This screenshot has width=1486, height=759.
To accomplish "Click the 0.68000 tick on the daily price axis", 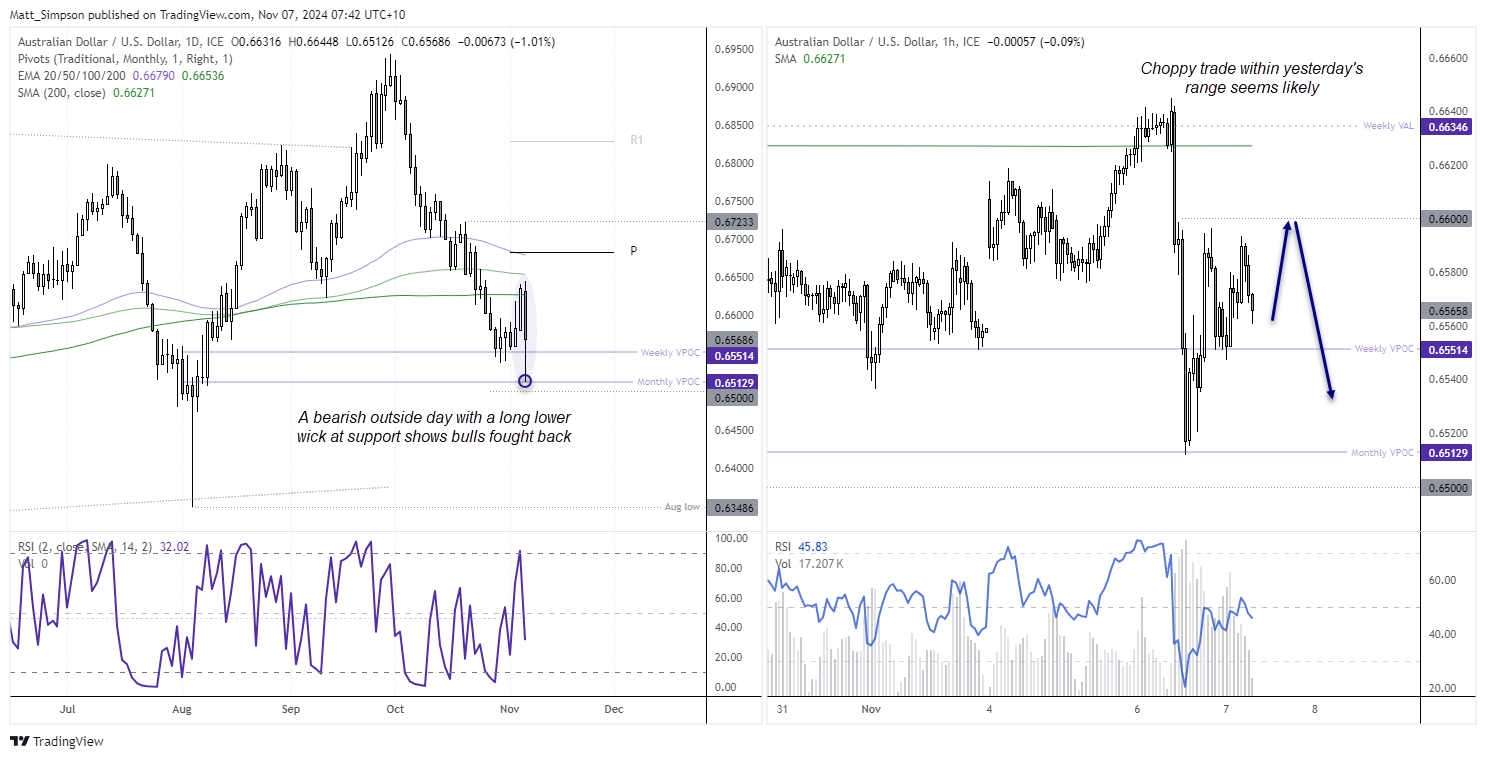I will (x=734, y=163).
